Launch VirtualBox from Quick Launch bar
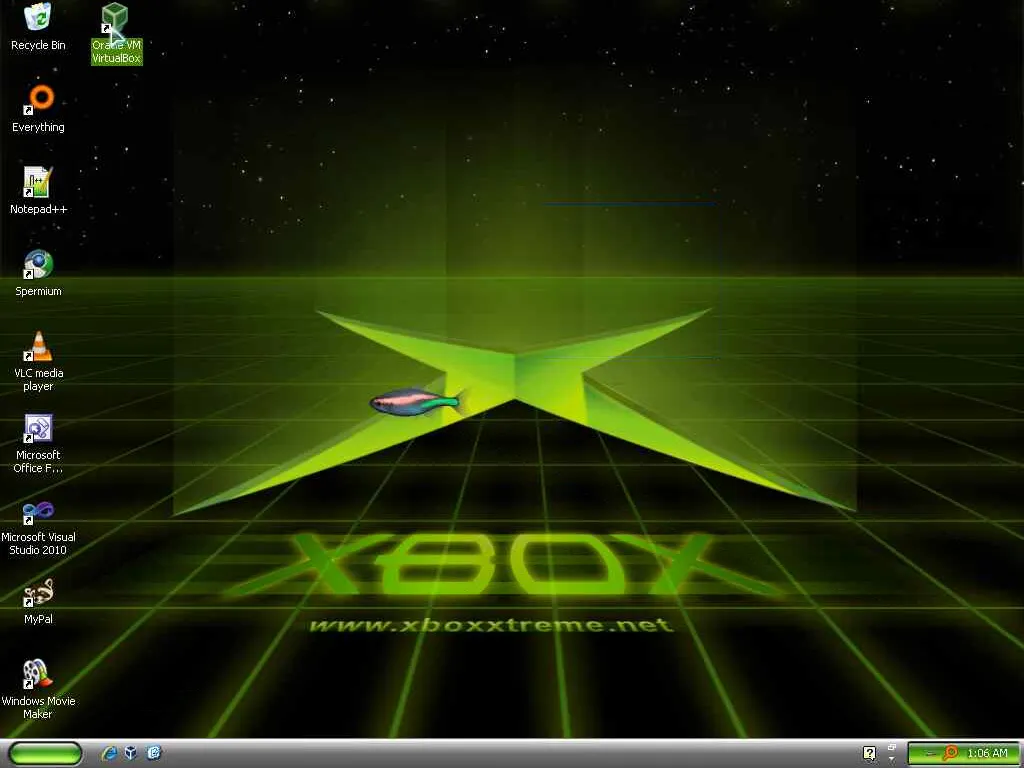Screen dimensions: 1024x768 [x=131, y=753]
